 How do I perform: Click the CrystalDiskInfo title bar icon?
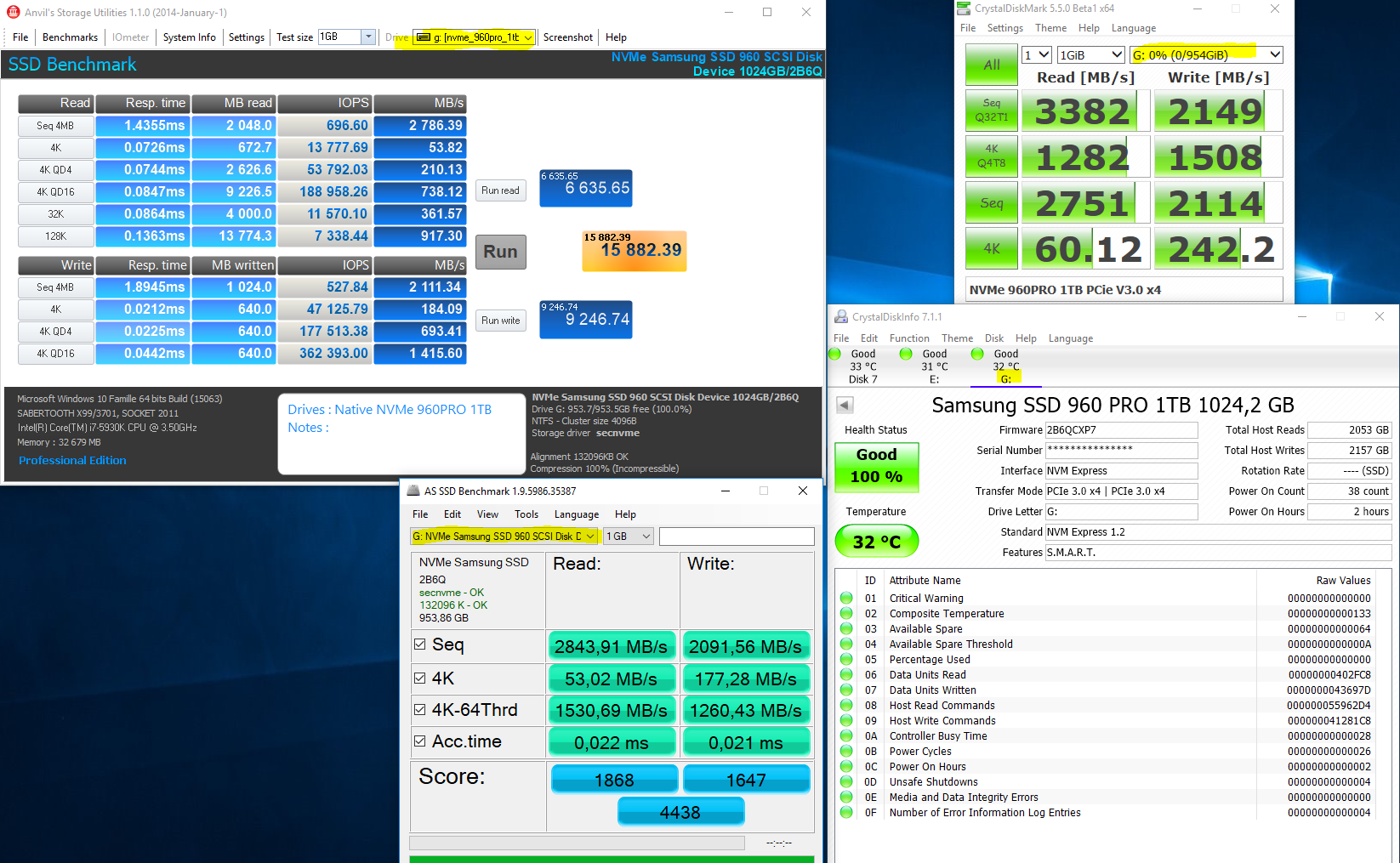tap(841, 316)
